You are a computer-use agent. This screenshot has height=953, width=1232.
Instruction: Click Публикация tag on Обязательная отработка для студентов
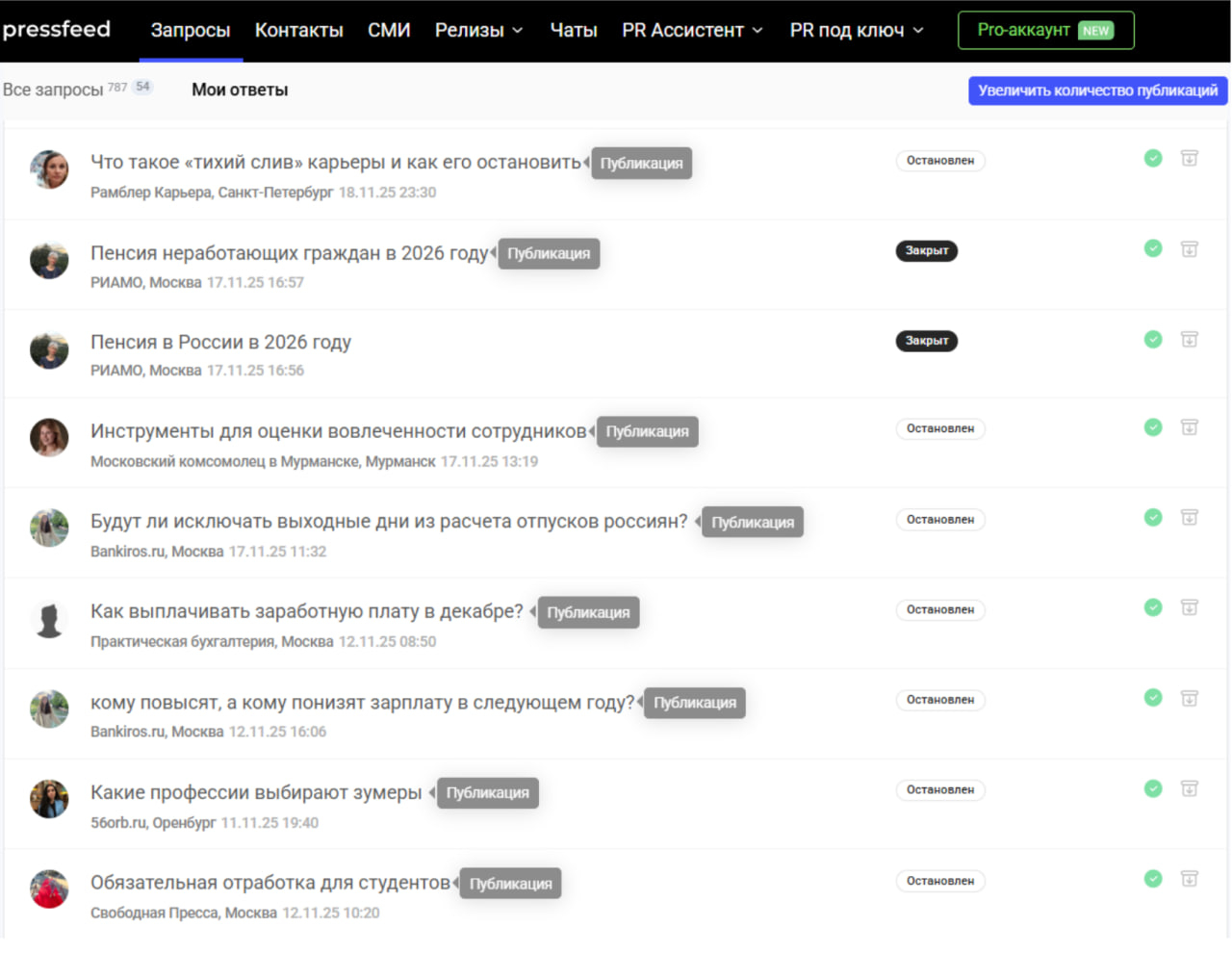pyautogui.click(x=510, y=884)
